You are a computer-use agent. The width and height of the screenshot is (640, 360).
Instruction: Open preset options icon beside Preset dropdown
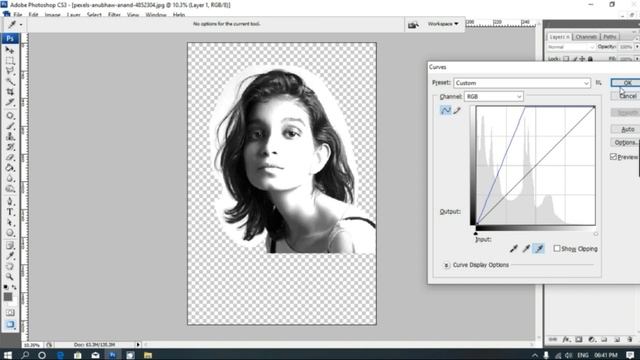pos(598,83)
